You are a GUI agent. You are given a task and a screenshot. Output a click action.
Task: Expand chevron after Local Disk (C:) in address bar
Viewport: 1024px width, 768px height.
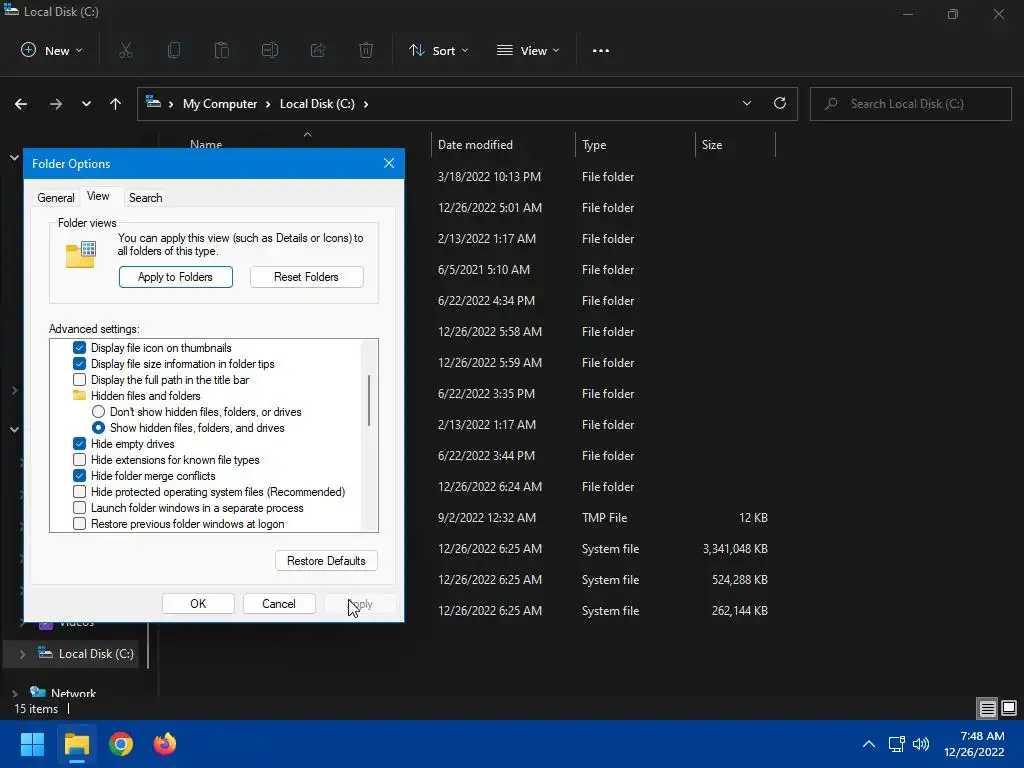[x=366, y=104]
